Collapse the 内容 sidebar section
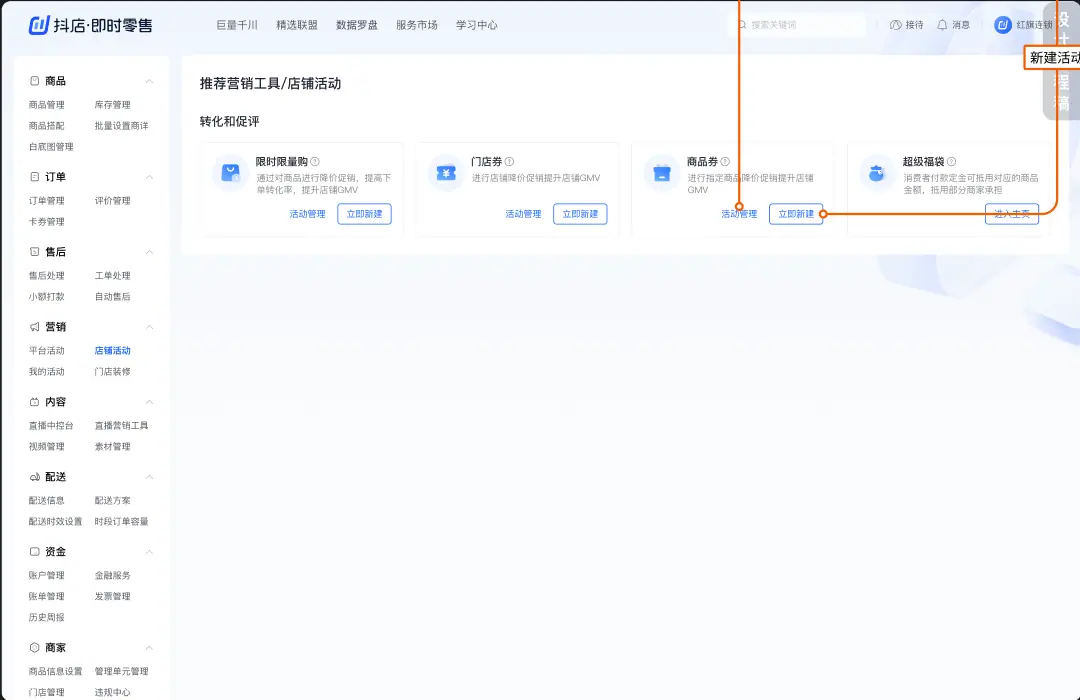 pyautogui.click(x=149, y=402)
